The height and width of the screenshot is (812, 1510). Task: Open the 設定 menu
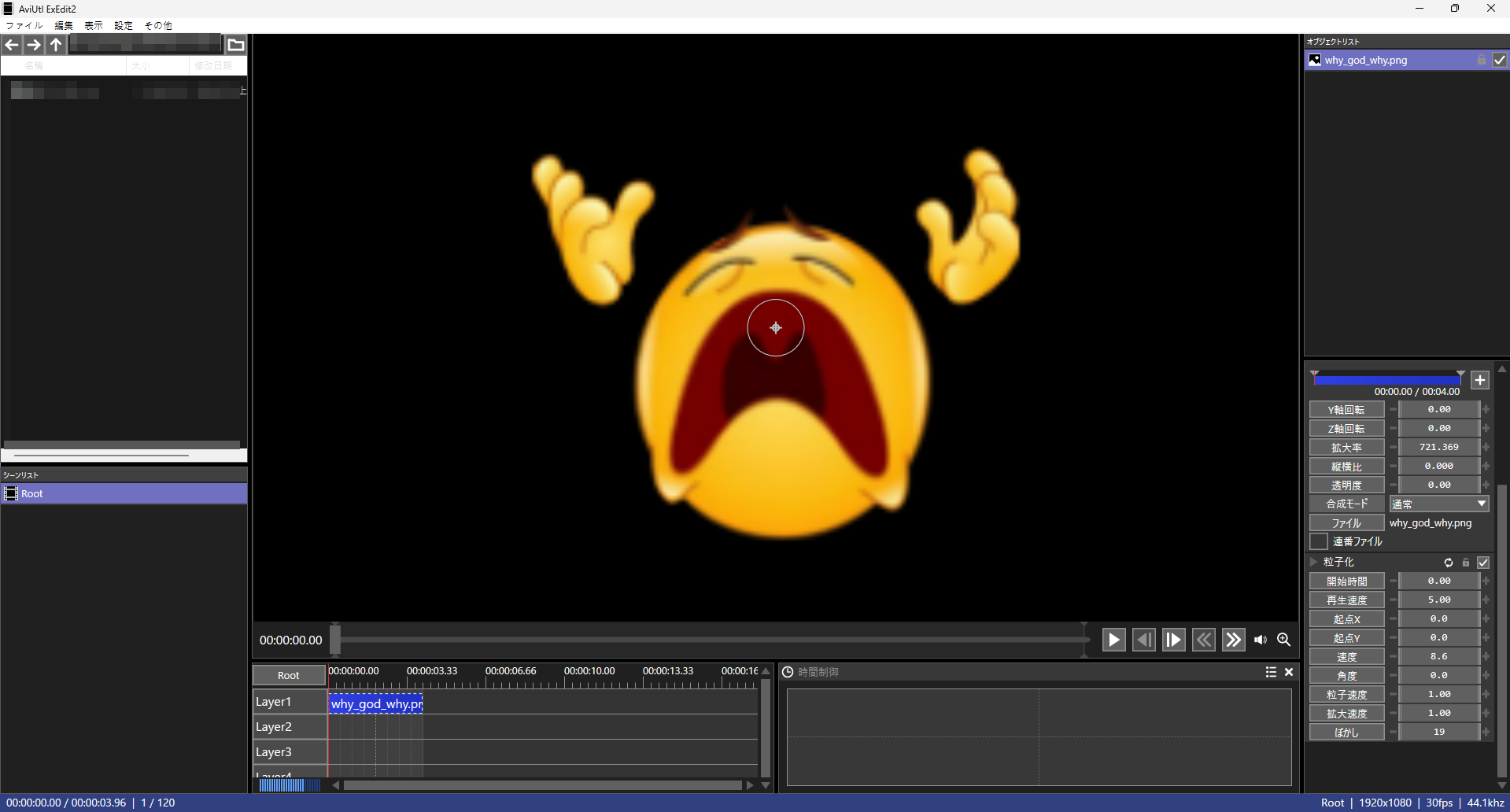(x=124, y=25)
